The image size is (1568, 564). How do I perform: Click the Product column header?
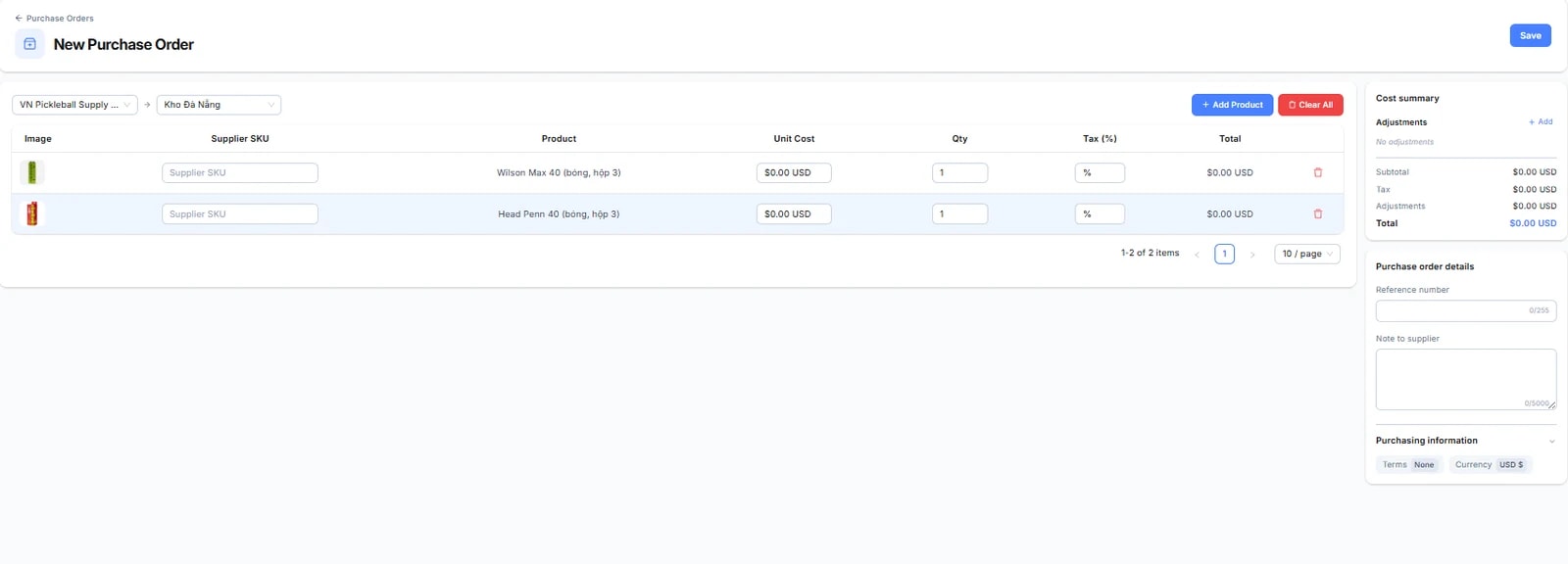click(559, 139)
